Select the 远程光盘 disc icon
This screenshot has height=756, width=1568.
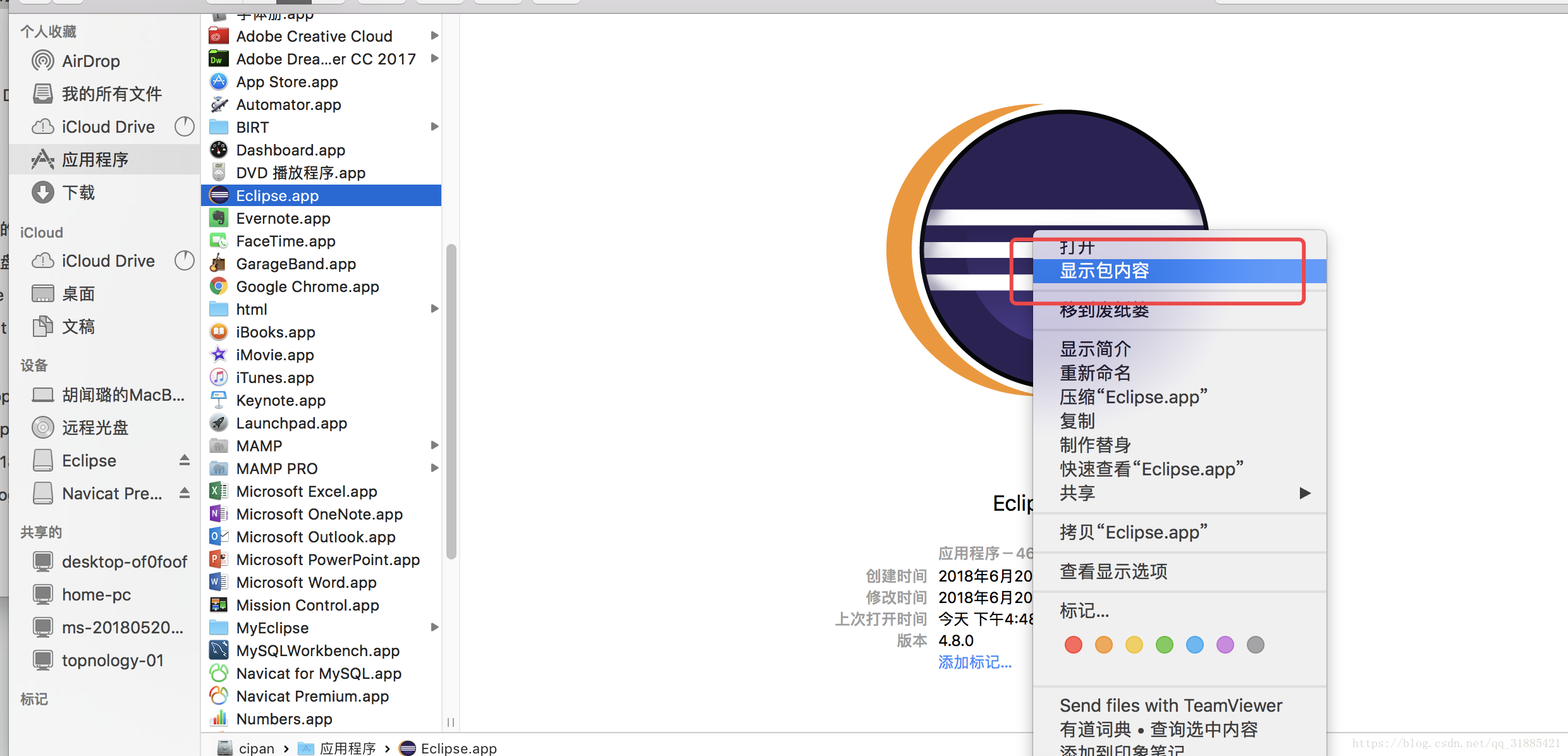[43, 428]
